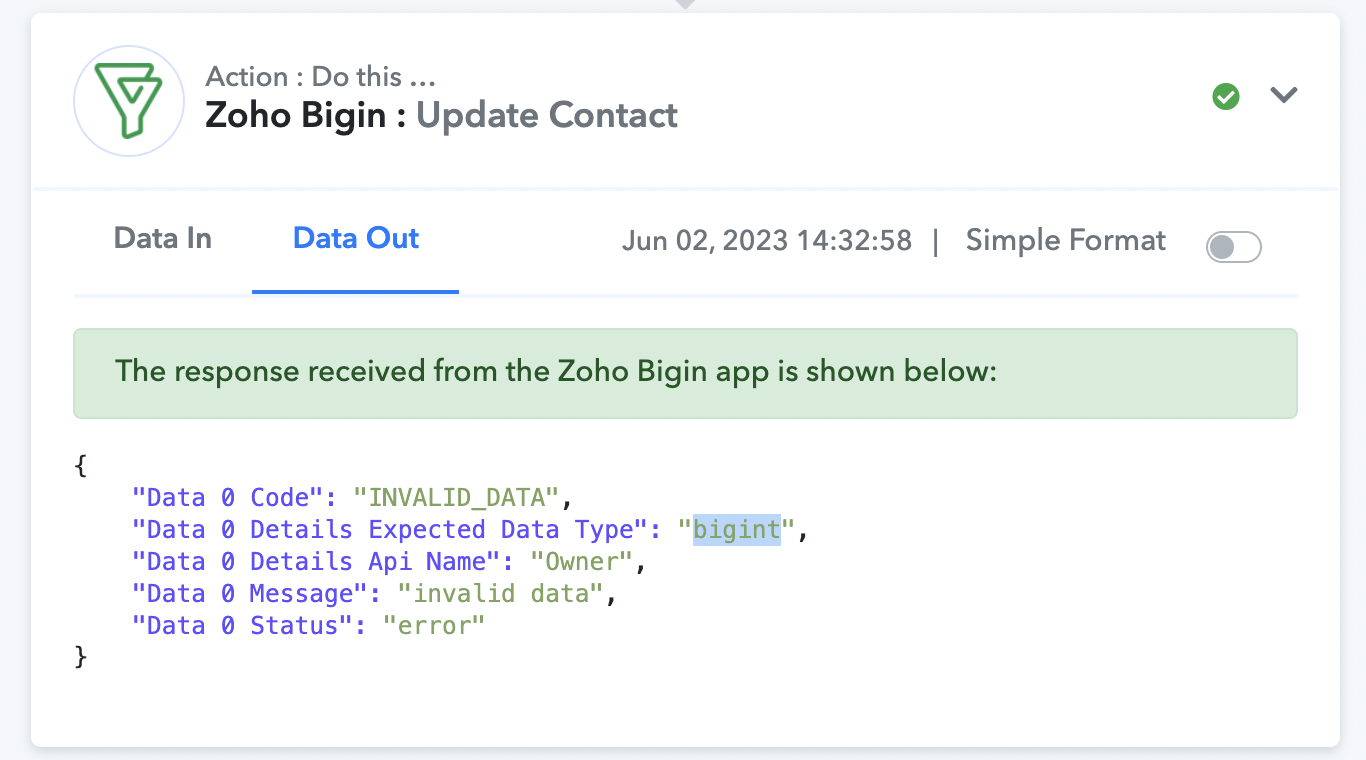The height and width of the screenshot is (760, 1366).
Task: Click the green response received banner
Action: click(x=685, y=373)
